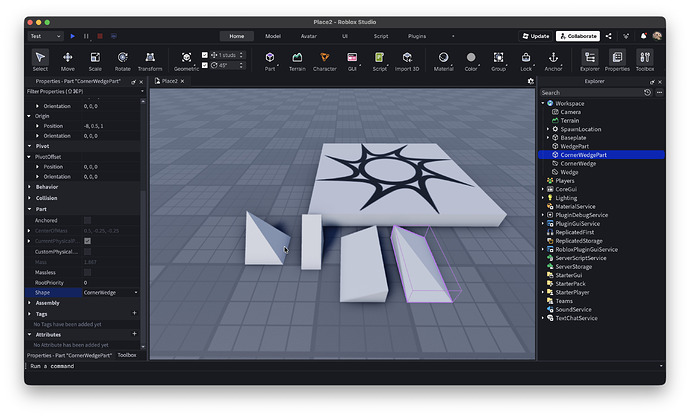Toggle the CustomPhysical checkbox

point(88,251)
